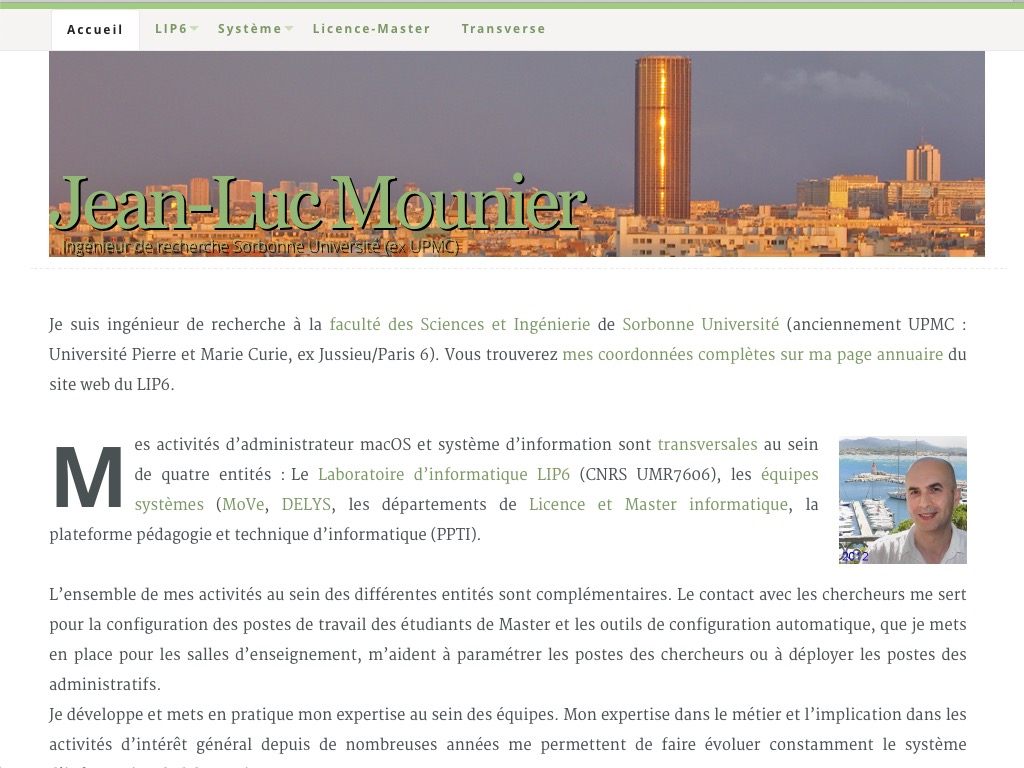The width and height of the screenshot is (1024, 768).
Task: Visit the MoVe team page
Action: tap(242, 505)
